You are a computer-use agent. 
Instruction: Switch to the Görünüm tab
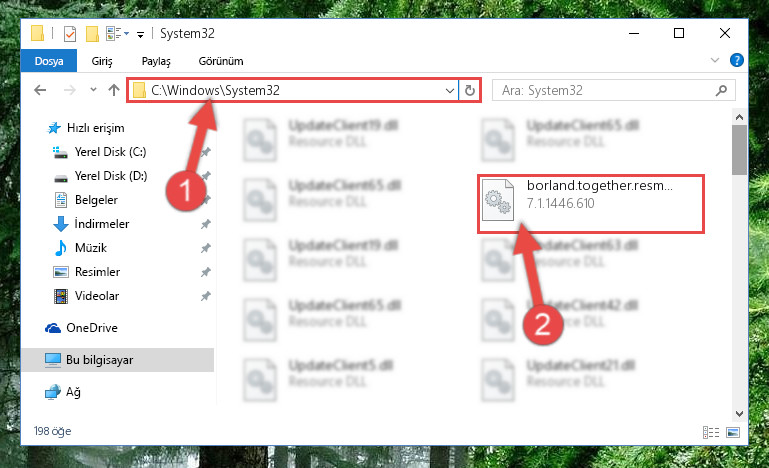221,61
